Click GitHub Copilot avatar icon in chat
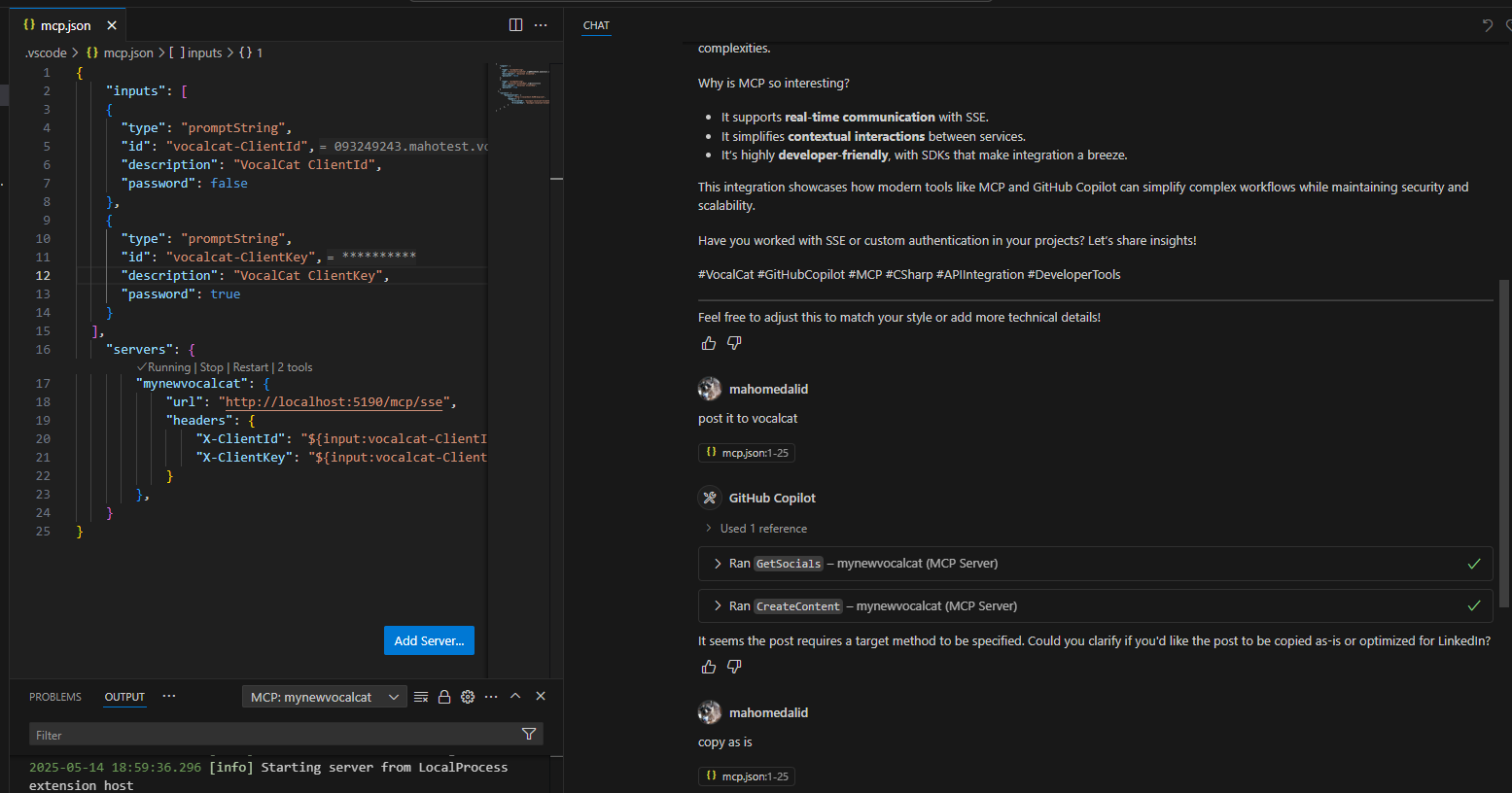Screen dimensions: 1512x793 coord(710,498)
